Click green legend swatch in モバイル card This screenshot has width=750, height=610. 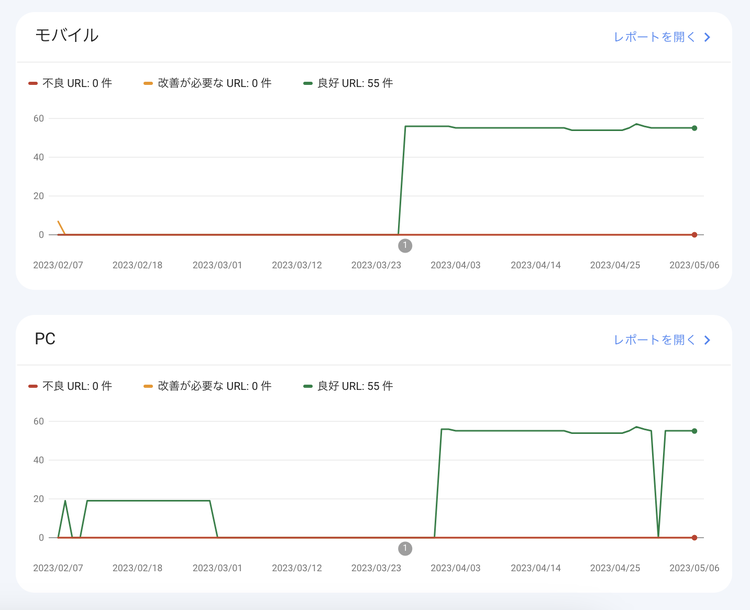pos(308,83)
